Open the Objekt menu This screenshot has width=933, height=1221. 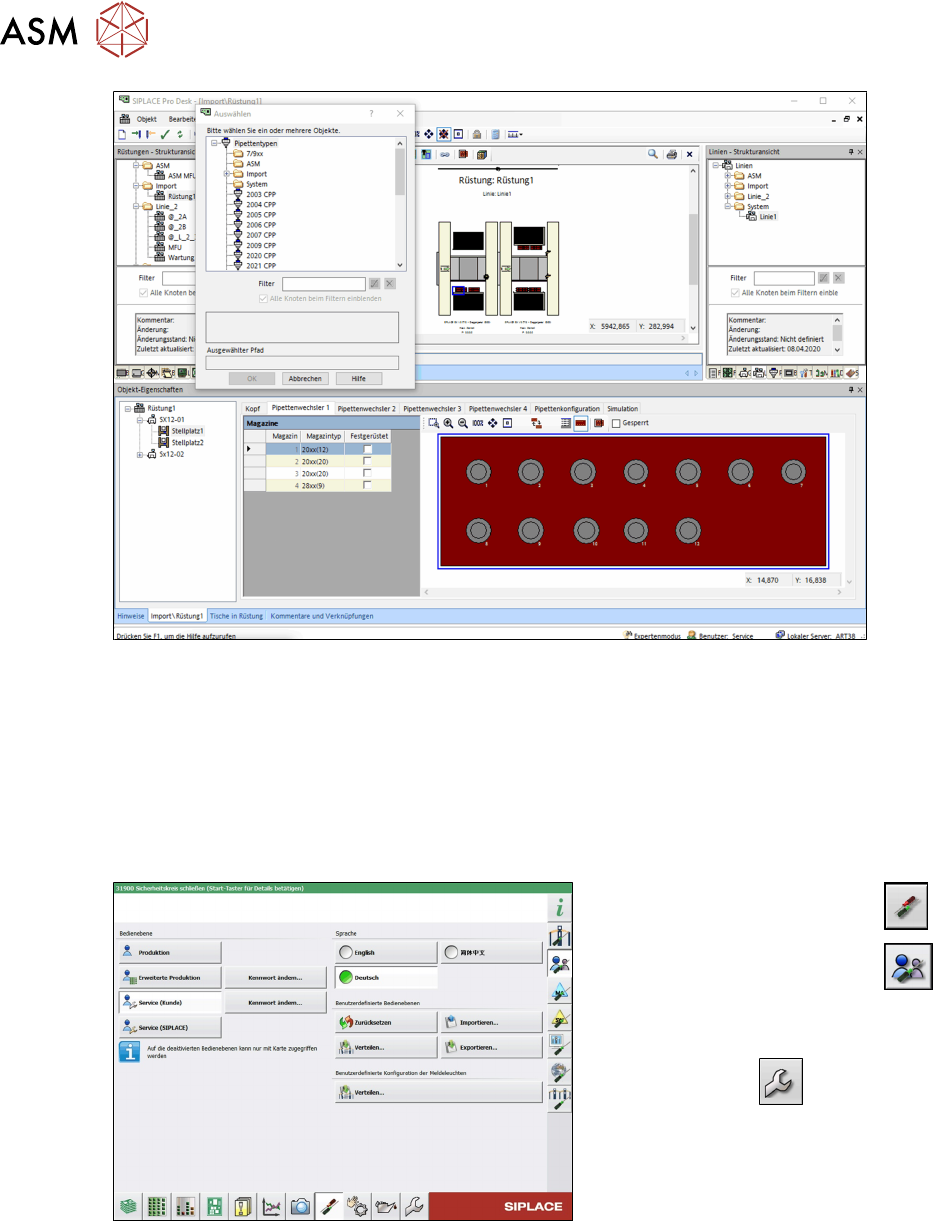tap(147, 119)
